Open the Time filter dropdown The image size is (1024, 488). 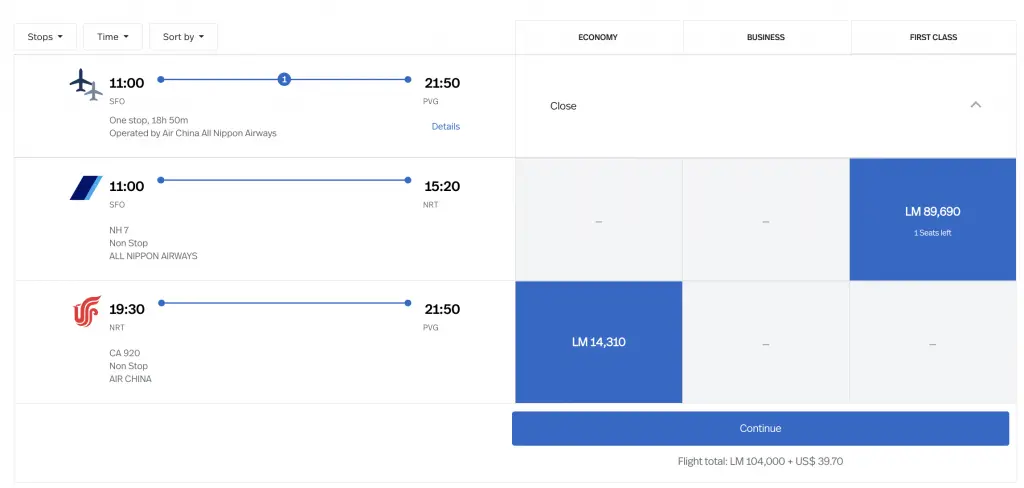coord(113,37)
